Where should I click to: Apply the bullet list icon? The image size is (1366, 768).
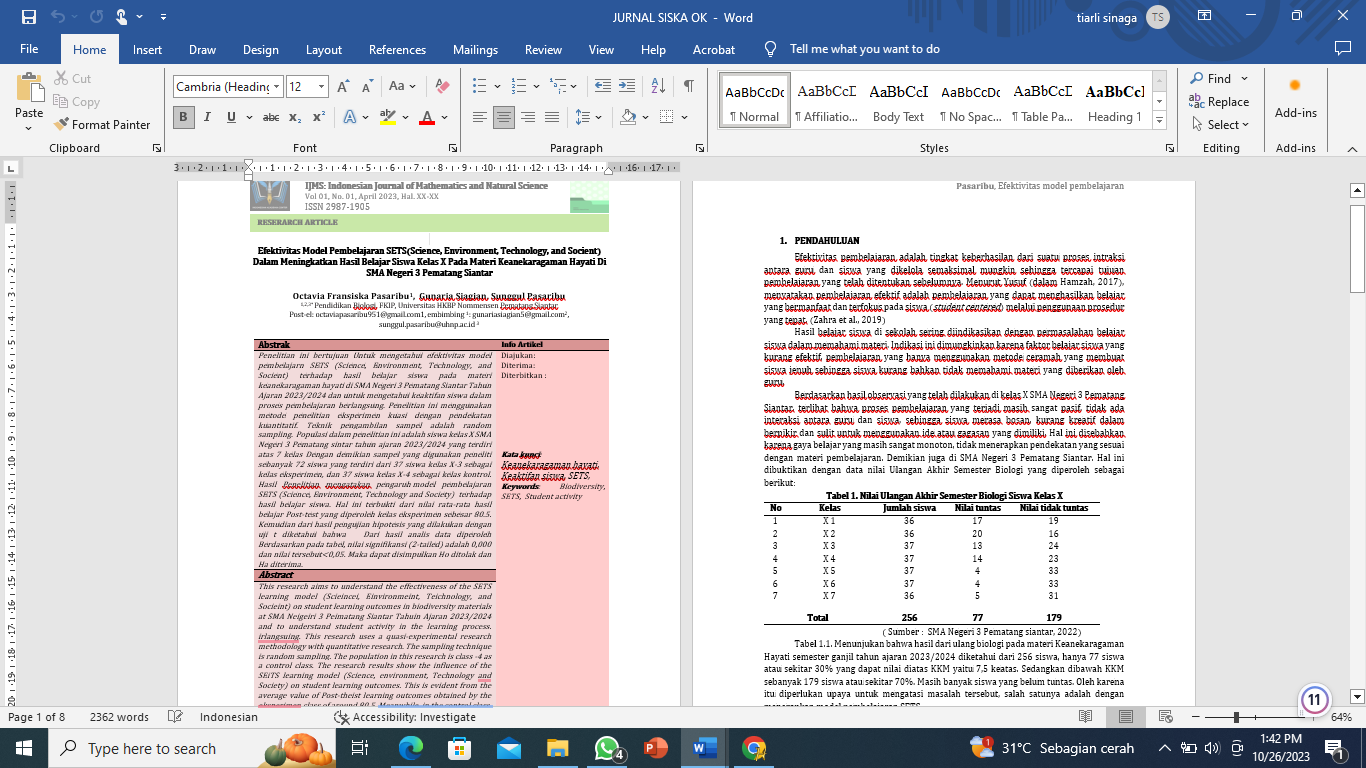(x=480, y=87)
